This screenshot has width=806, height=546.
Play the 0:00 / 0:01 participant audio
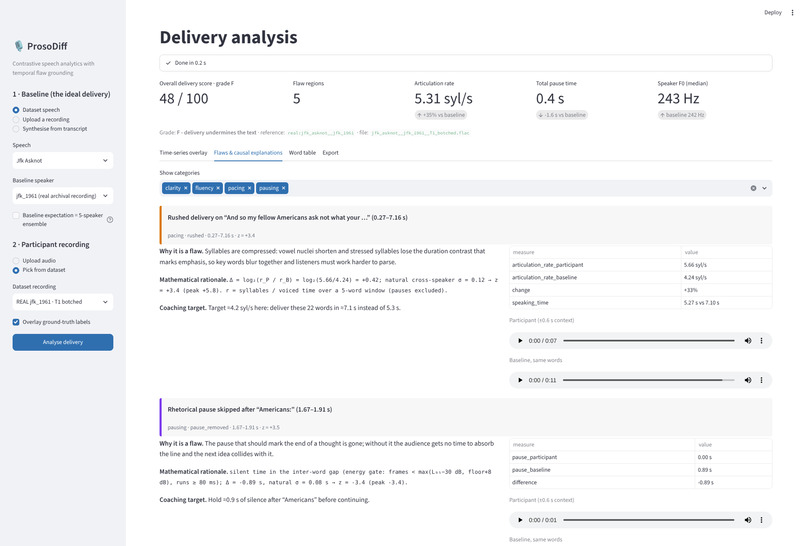click(x=520, y=520)
